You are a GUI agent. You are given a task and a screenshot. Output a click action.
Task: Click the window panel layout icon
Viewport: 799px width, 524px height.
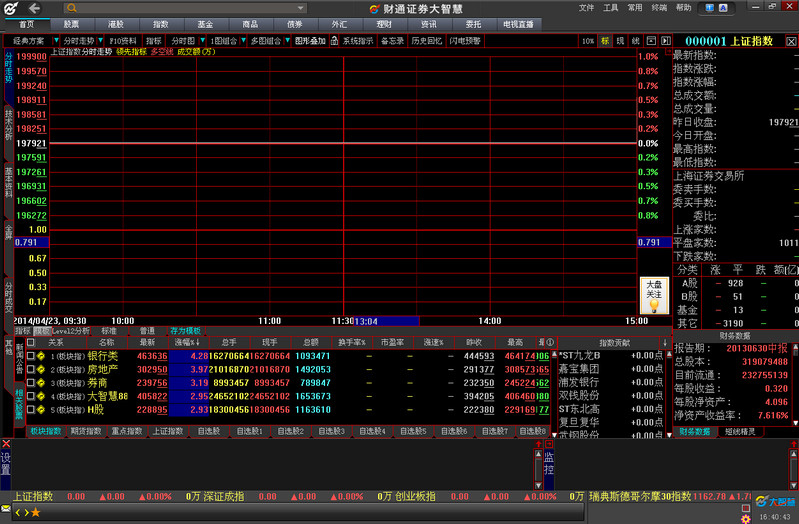pos(651,41)
